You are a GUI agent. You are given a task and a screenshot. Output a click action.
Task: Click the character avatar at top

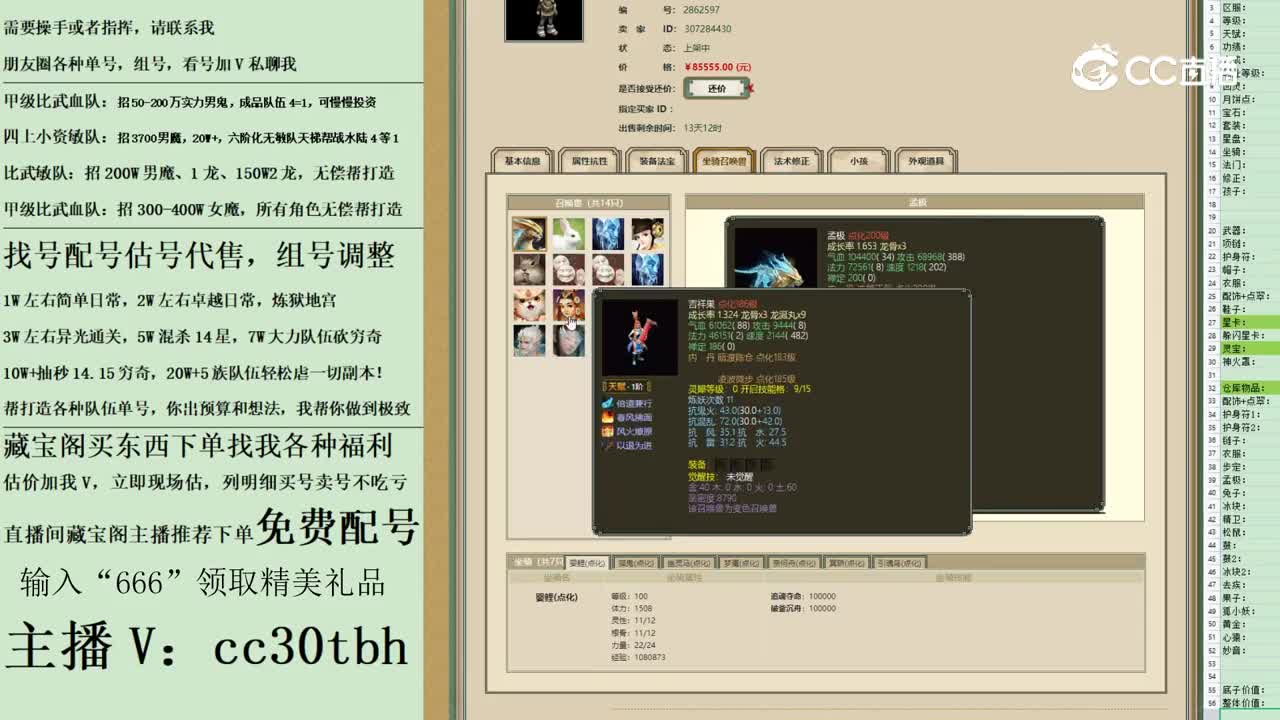[x=544, y=20]
